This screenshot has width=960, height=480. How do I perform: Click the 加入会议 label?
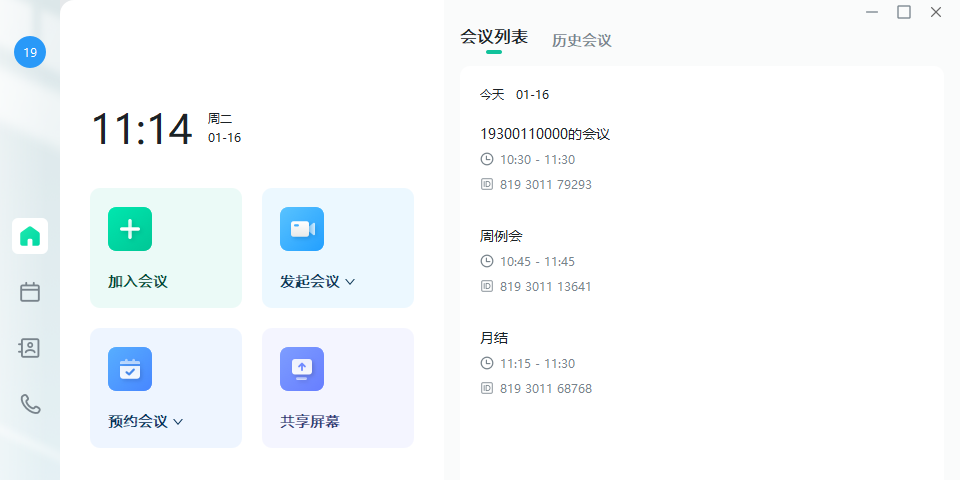(x=138, y=282)
